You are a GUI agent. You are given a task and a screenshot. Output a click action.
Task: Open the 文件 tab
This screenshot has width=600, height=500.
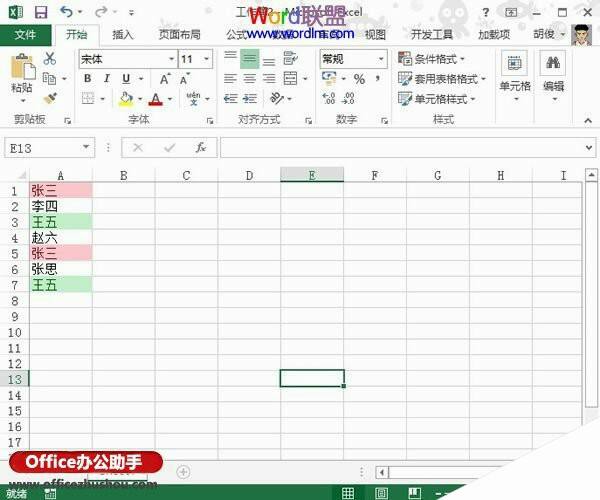(25, 35)
